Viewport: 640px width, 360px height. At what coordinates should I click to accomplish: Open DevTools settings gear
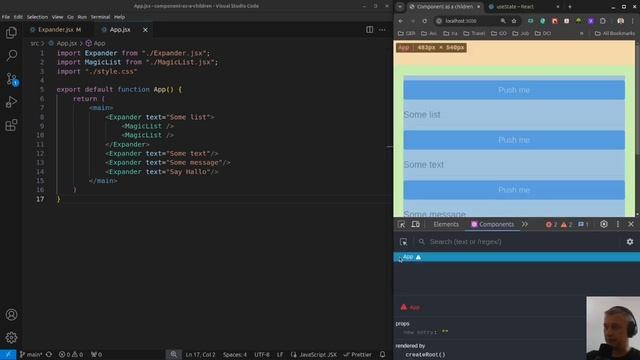pyautogui.click(x=604, y=224)
